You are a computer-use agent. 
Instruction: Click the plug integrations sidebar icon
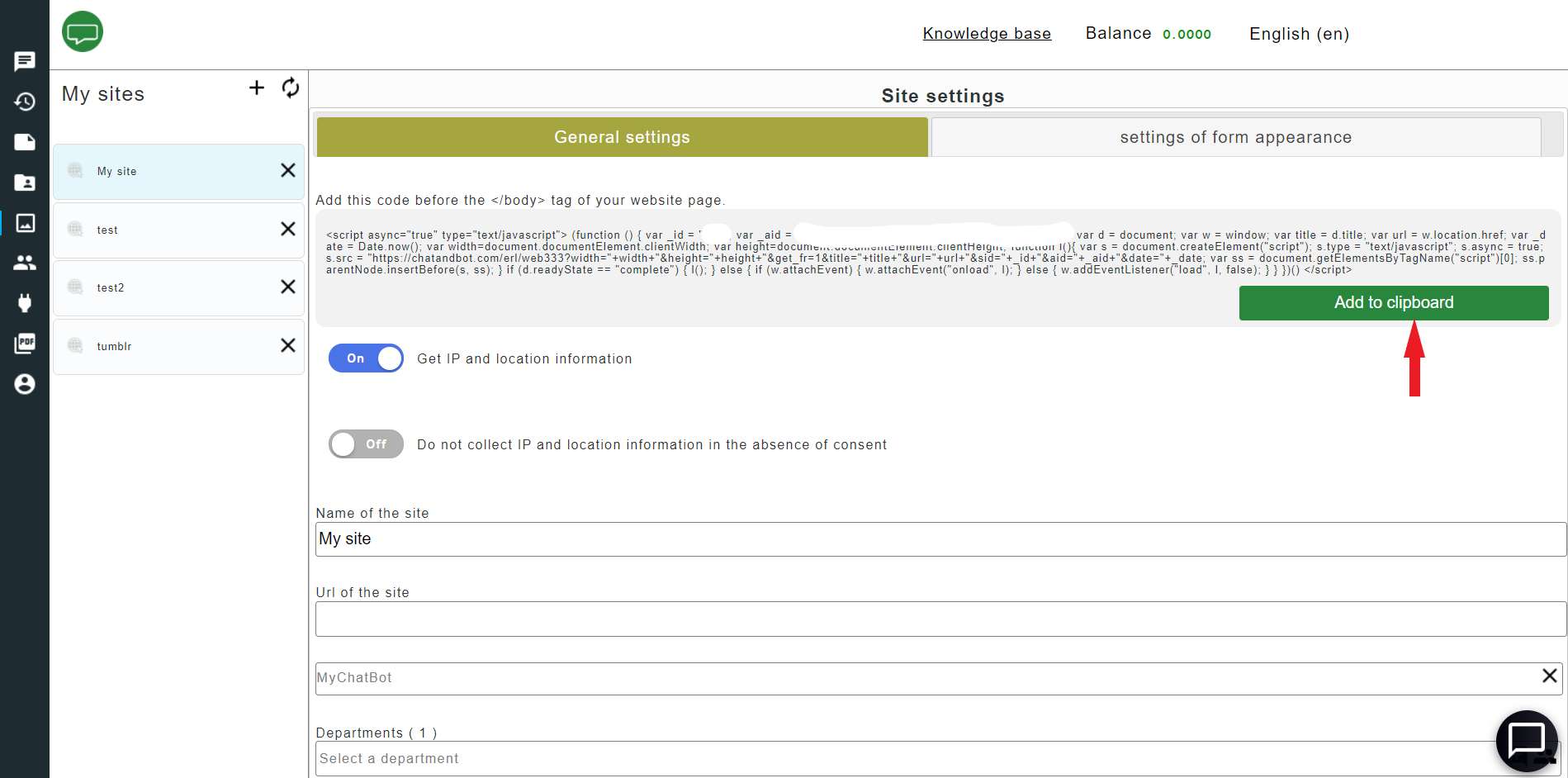[x=25, y=303]
